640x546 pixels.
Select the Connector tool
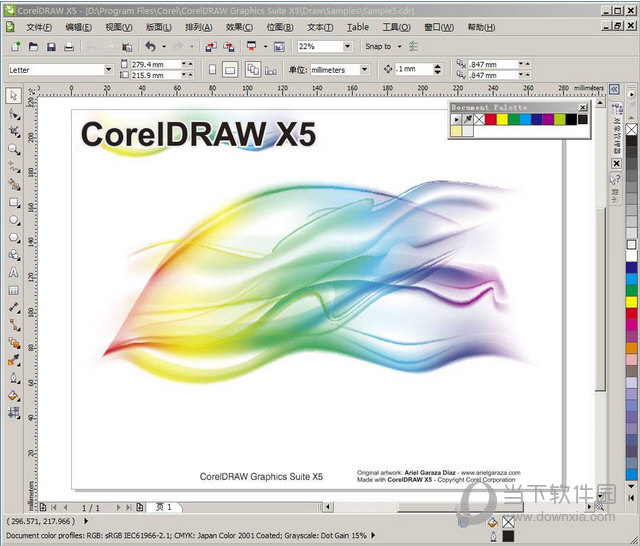click(x=14, y=325)
